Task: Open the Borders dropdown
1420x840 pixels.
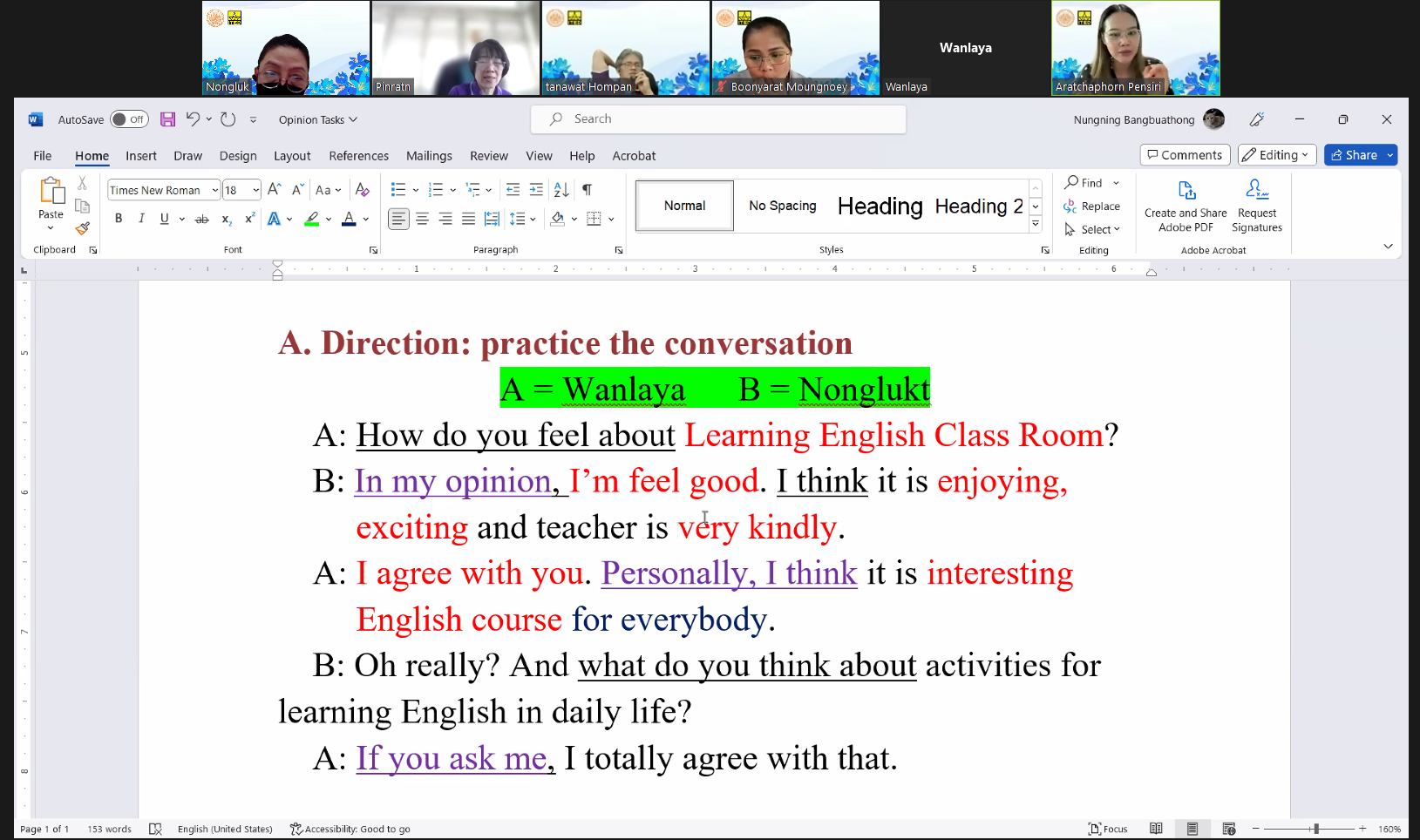Action: coord(611,219)
